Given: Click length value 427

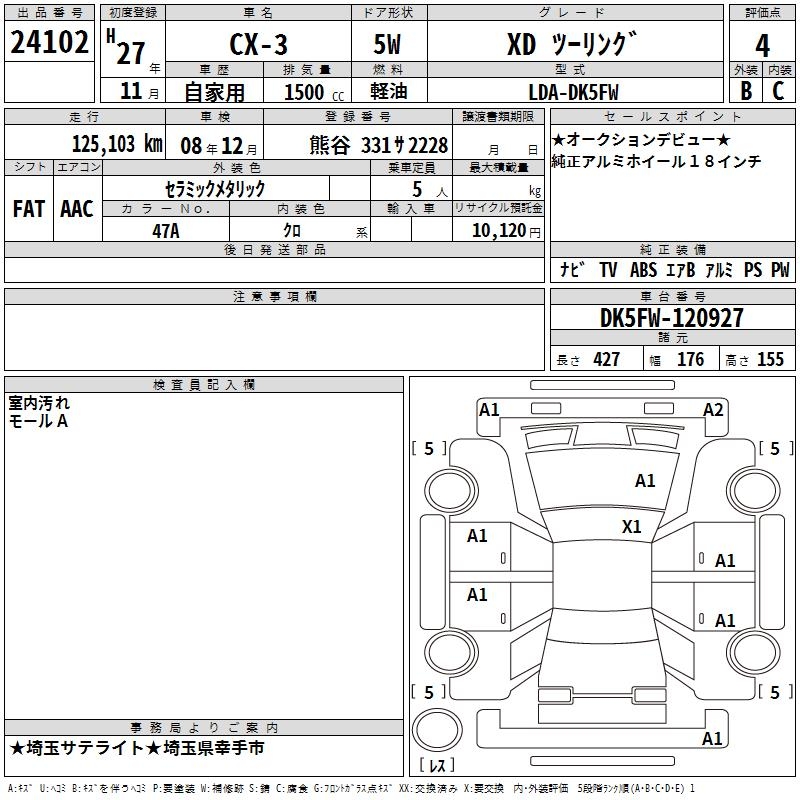Looking at the screenshot, I should tap(607, 359).
